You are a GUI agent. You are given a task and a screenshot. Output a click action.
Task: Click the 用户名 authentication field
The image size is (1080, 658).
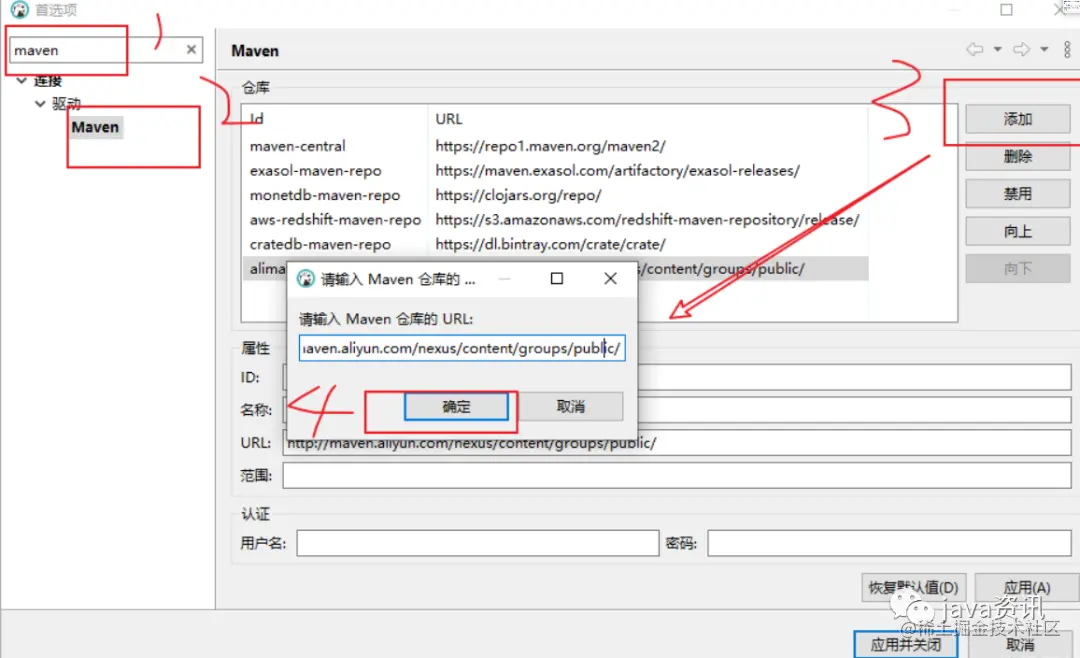coord(477,543)
